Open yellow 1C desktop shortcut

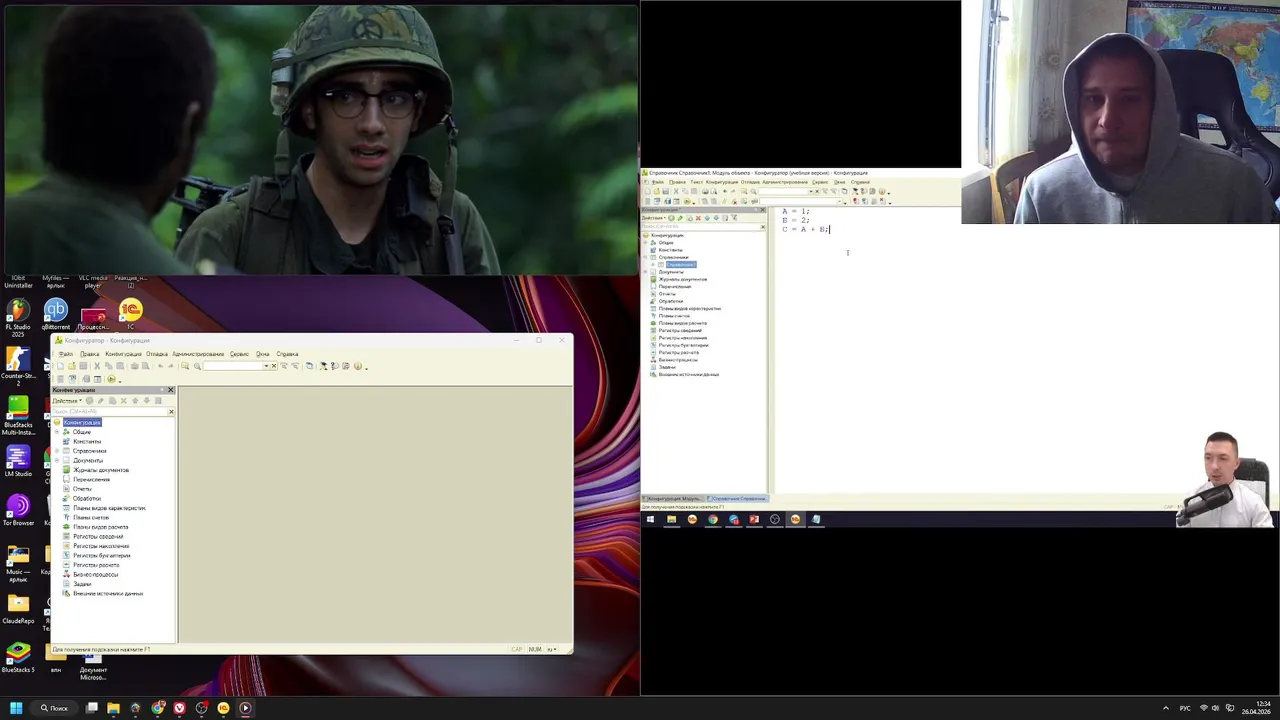pyautogui.click(x=131, y=315)
